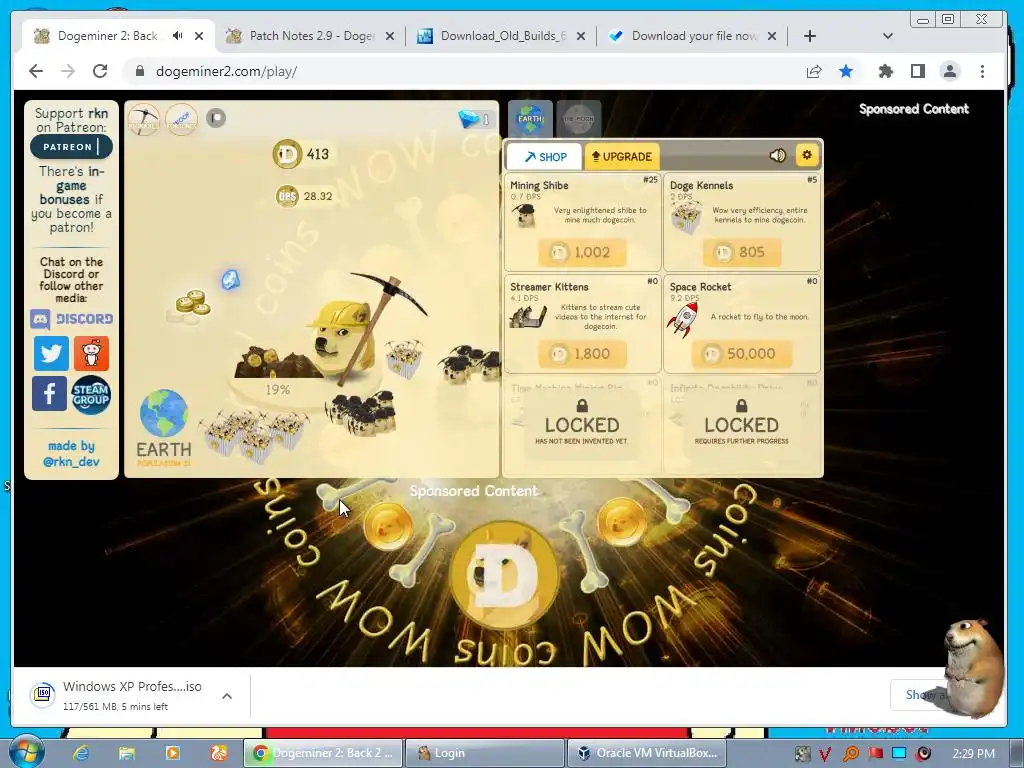
Task: Expand the tab search chevron
Action: pos(888,36)
